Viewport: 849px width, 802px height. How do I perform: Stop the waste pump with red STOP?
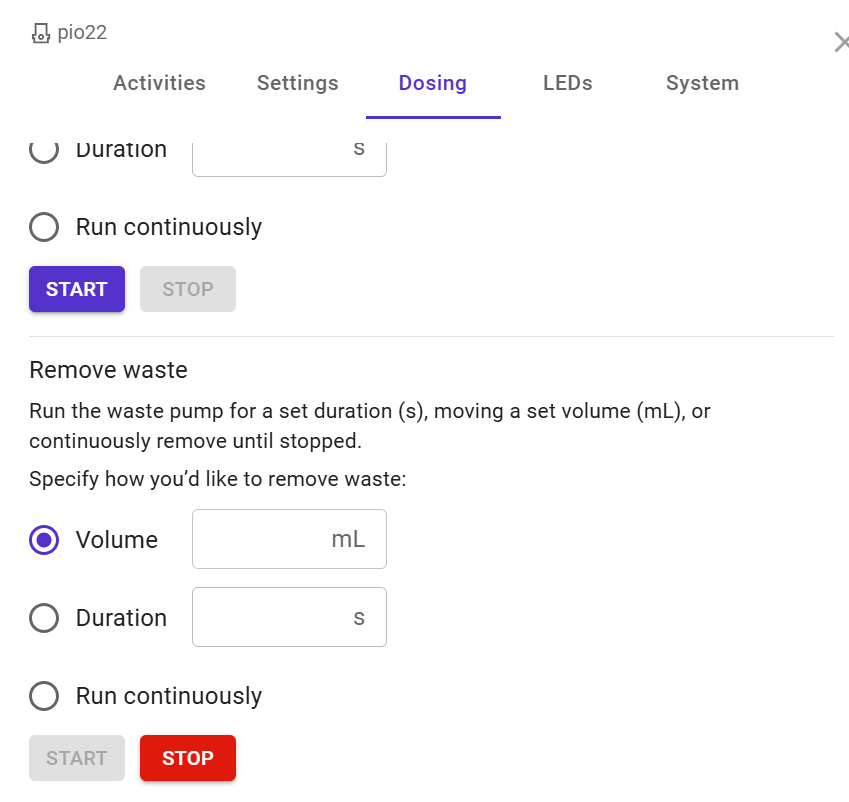coord(188,758)
